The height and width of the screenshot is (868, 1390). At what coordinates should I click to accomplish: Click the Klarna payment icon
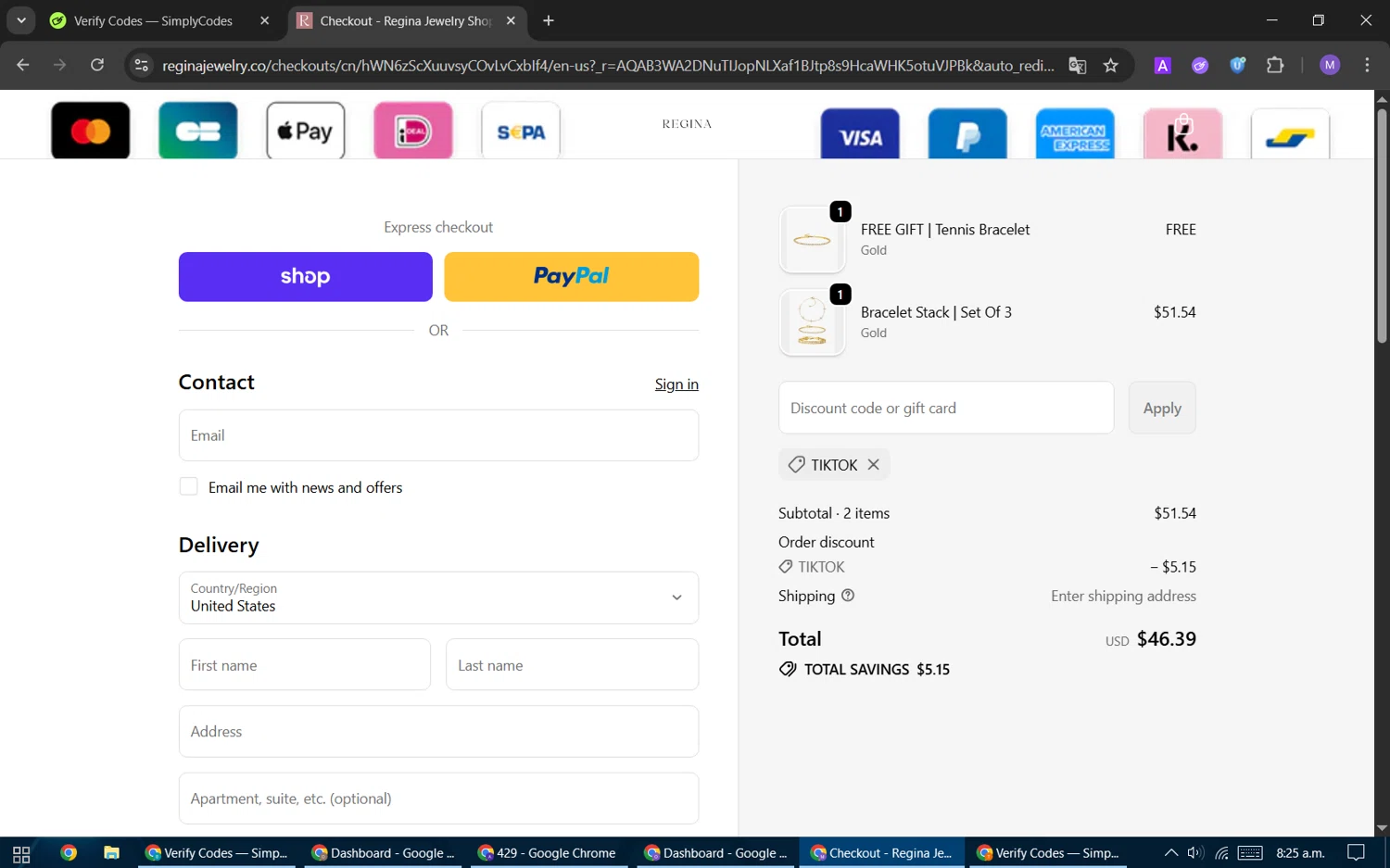point(1182,133)
